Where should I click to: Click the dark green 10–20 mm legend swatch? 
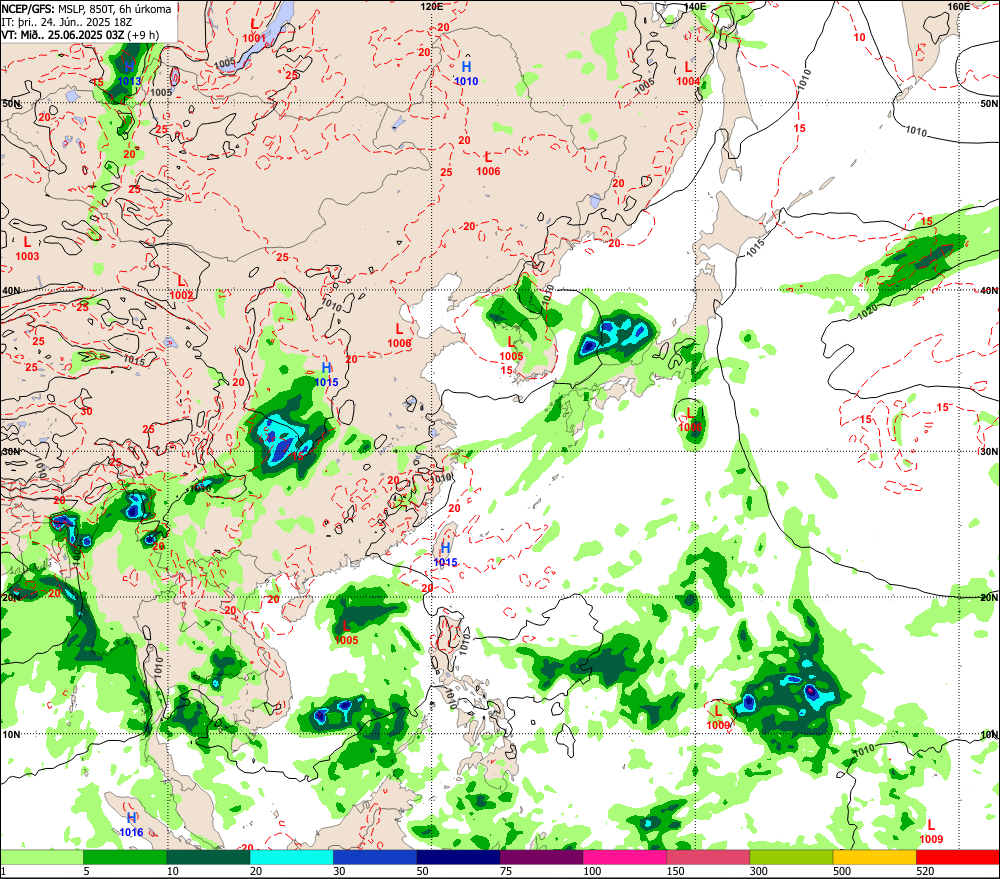click(x=209, y=857)
